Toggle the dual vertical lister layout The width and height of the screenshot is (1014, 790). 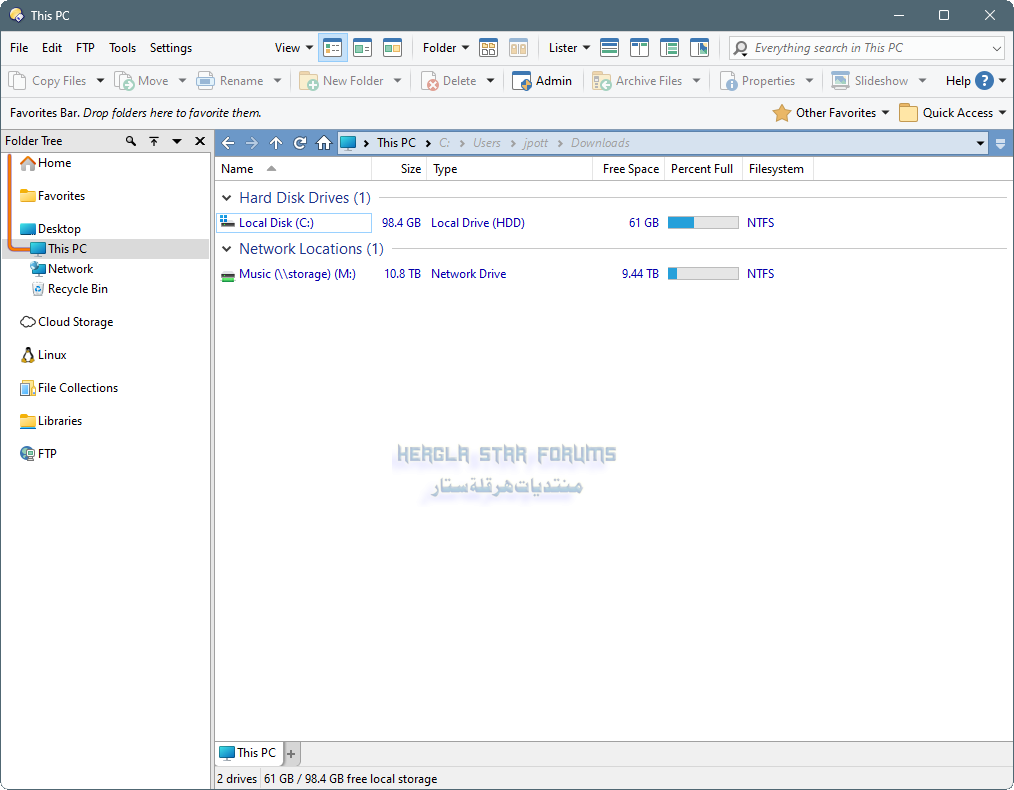pyautogui.click(x=640, y=48)
